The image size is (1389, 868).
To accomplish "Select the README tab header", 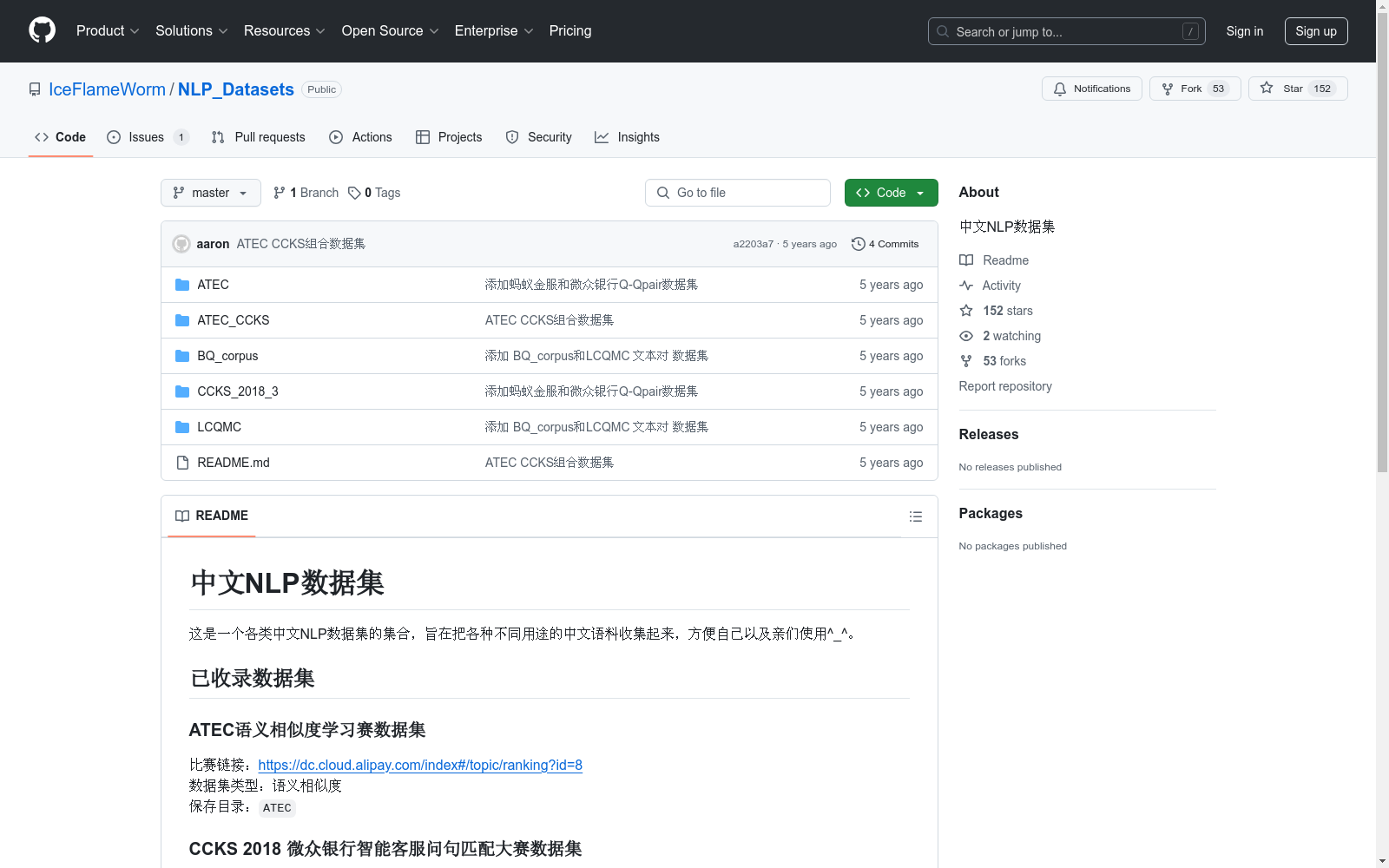I will (212, 516).
